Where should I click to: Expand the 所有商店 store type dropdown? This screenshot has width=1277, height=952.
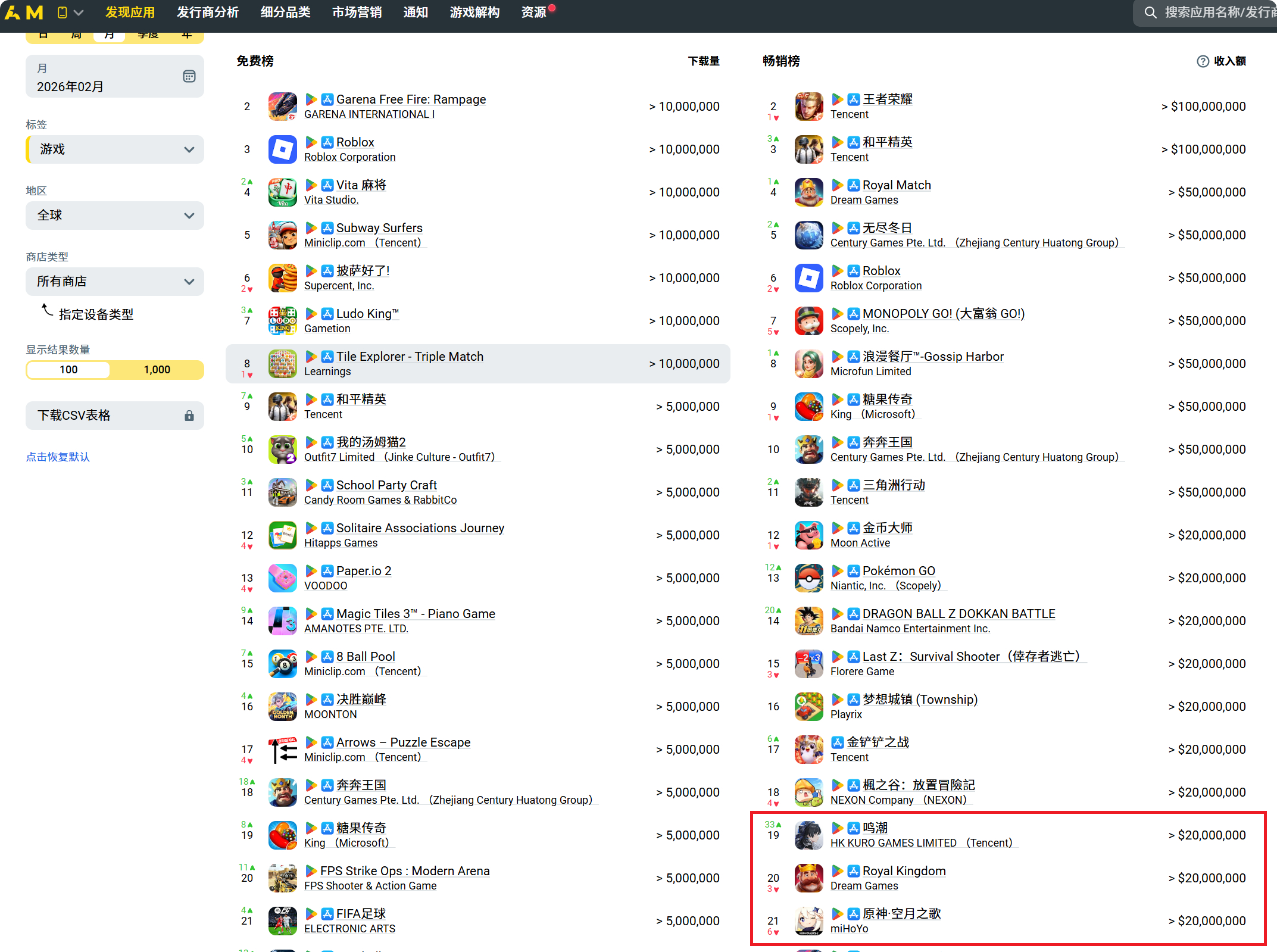(115, 282)
